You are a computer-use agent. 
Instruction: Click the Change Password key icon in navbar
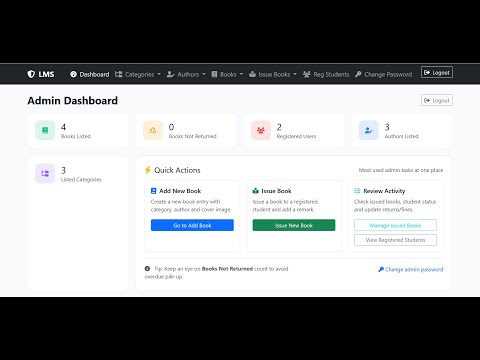[x=358, y=74]
